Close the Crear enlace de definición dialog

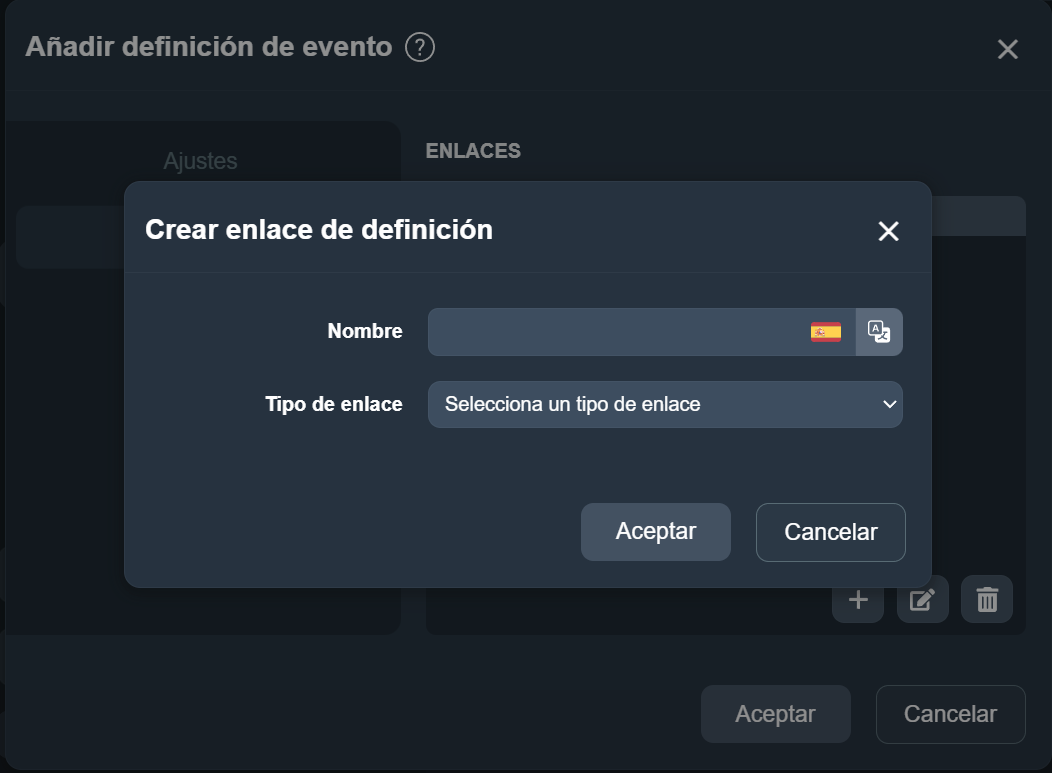[888, 230]
